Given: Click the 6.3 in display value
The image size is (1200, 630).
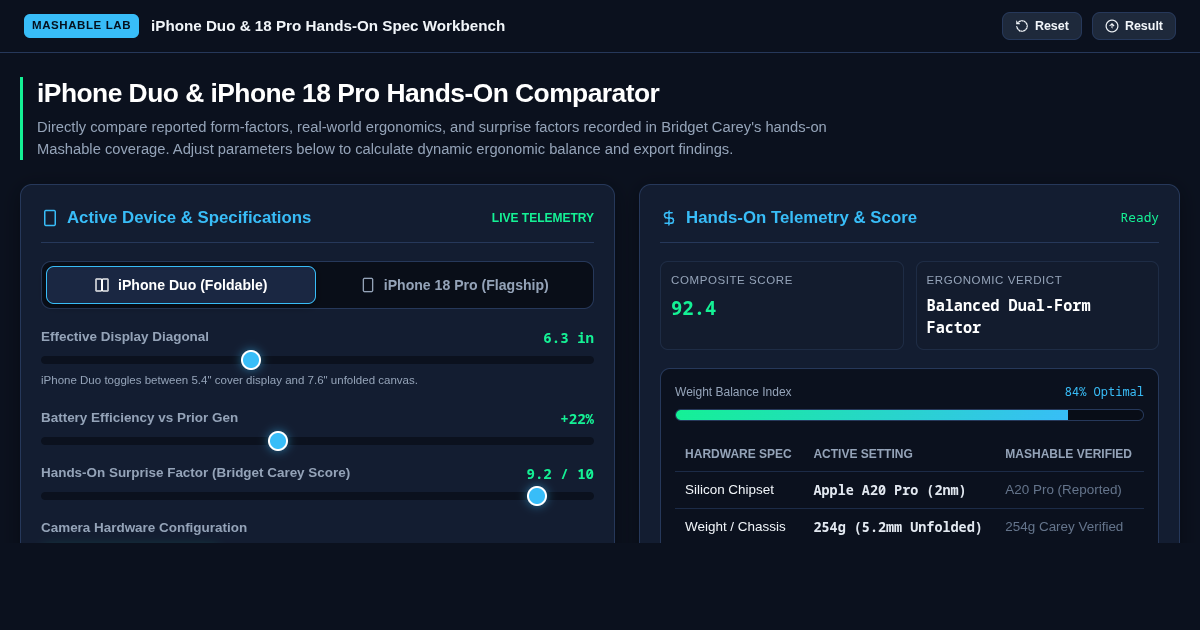Looking at the screenshot, I should [568, 338].
